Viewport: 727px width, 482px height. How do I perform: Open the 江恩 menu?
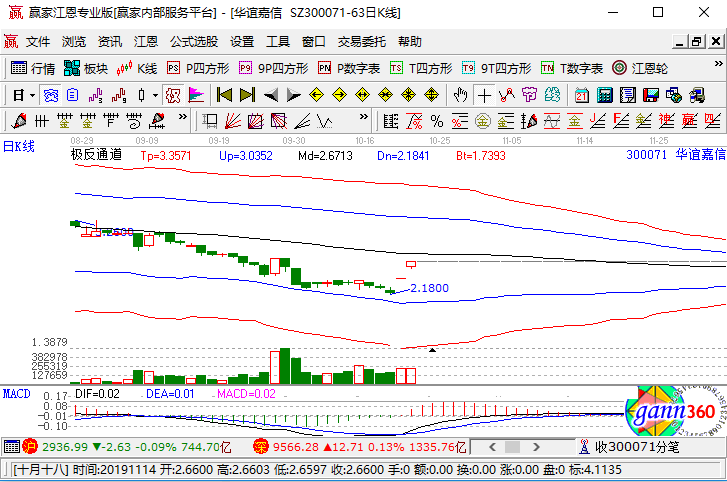pyautogui.click(x=146, y=42)
